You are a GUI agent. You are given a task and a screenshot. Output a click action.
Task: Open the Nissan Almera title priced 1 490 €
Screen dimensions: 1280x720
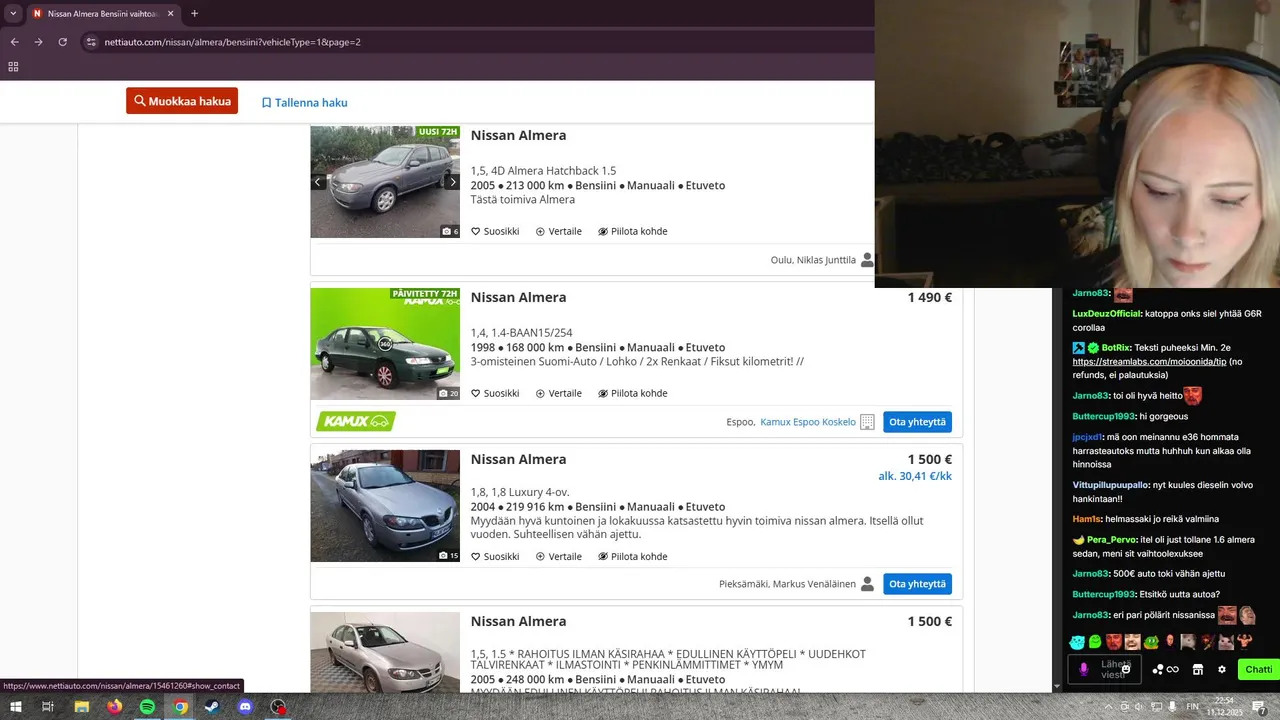(x=518, y=297)
